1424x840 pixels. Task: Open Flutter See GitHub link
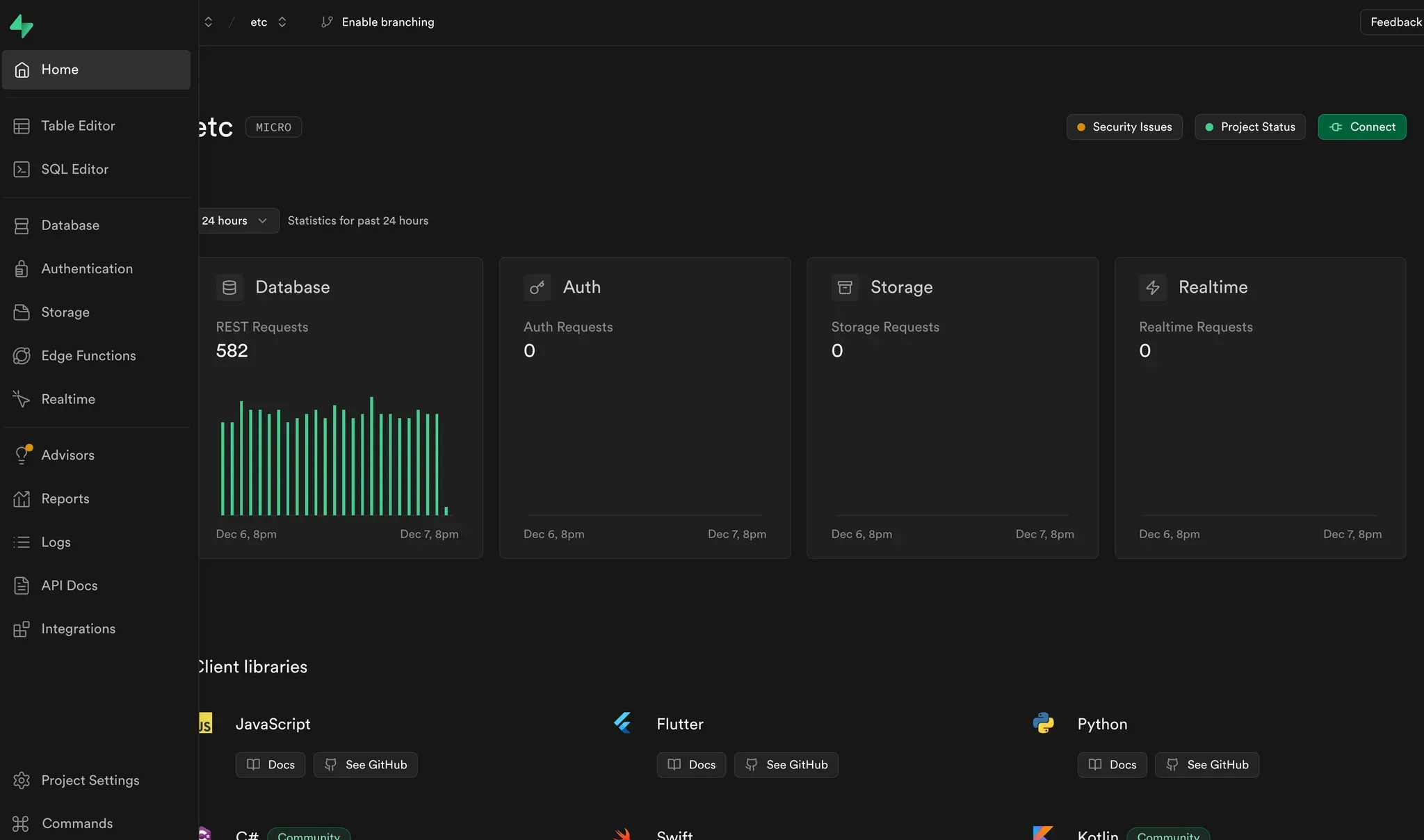pyautogui.click(x=786, y=765)
